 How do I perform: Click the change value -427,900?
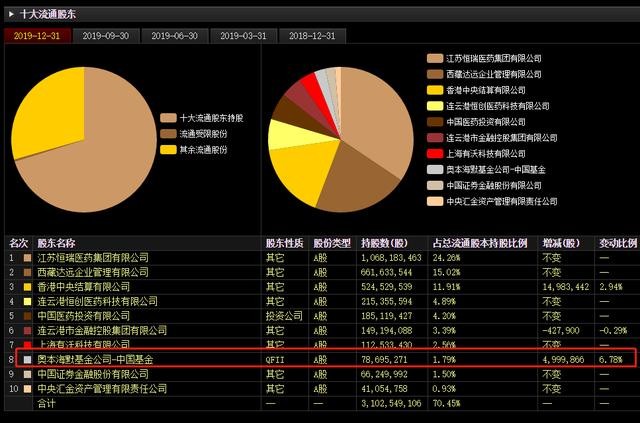(x=561, y=331)
